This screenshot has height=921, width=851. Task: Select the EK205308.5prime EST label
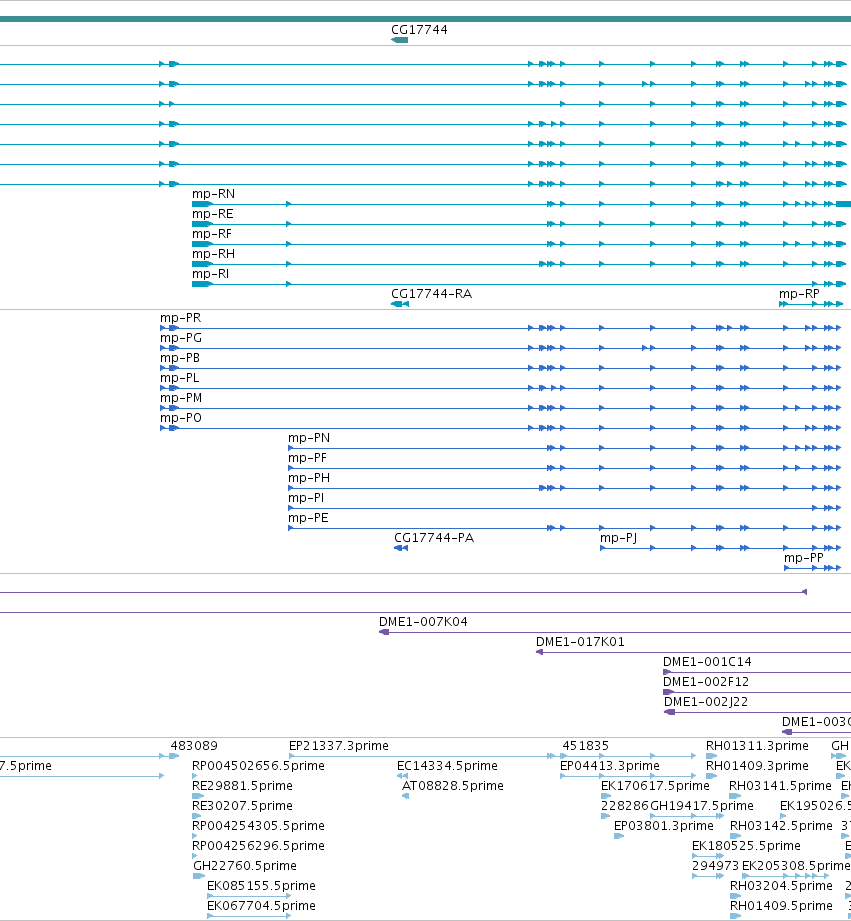point(796,865)
